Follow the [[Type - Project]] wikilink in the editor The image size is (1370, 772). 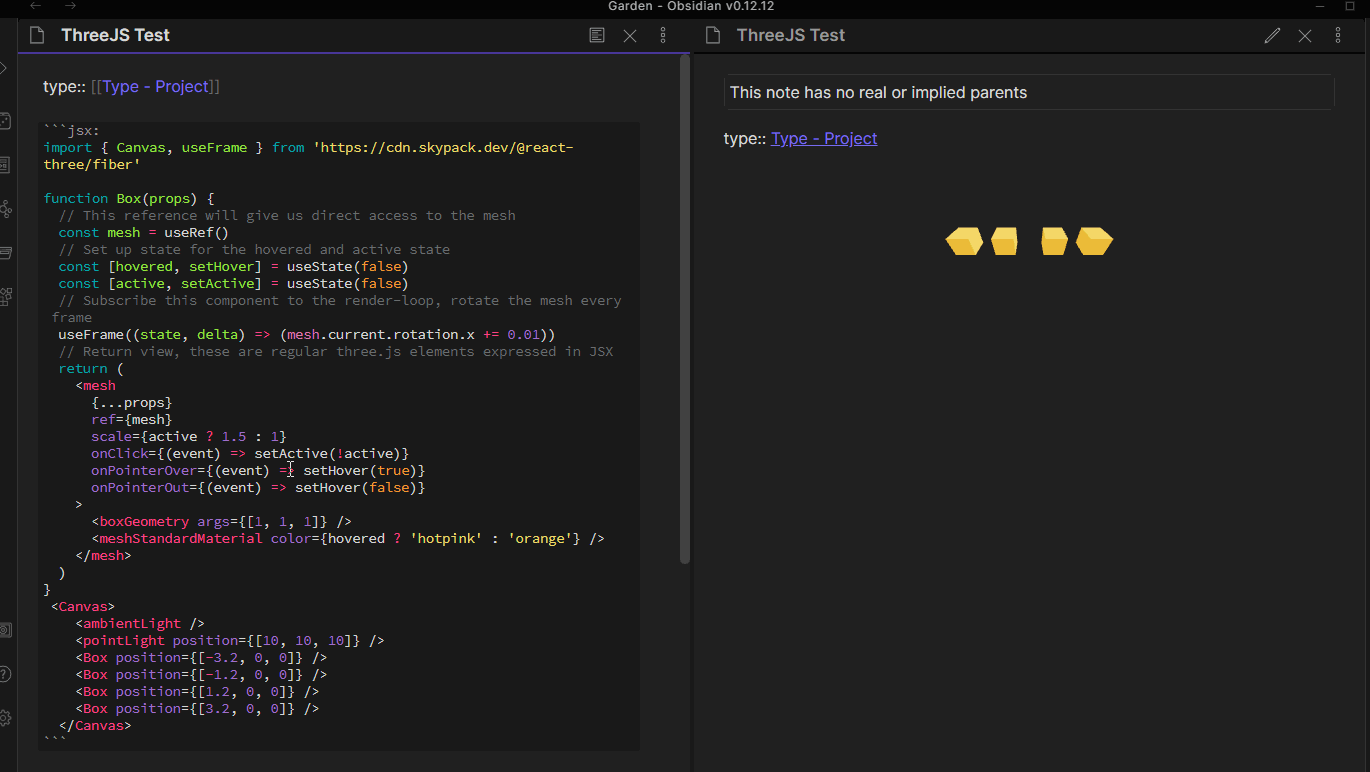[155, 86]
